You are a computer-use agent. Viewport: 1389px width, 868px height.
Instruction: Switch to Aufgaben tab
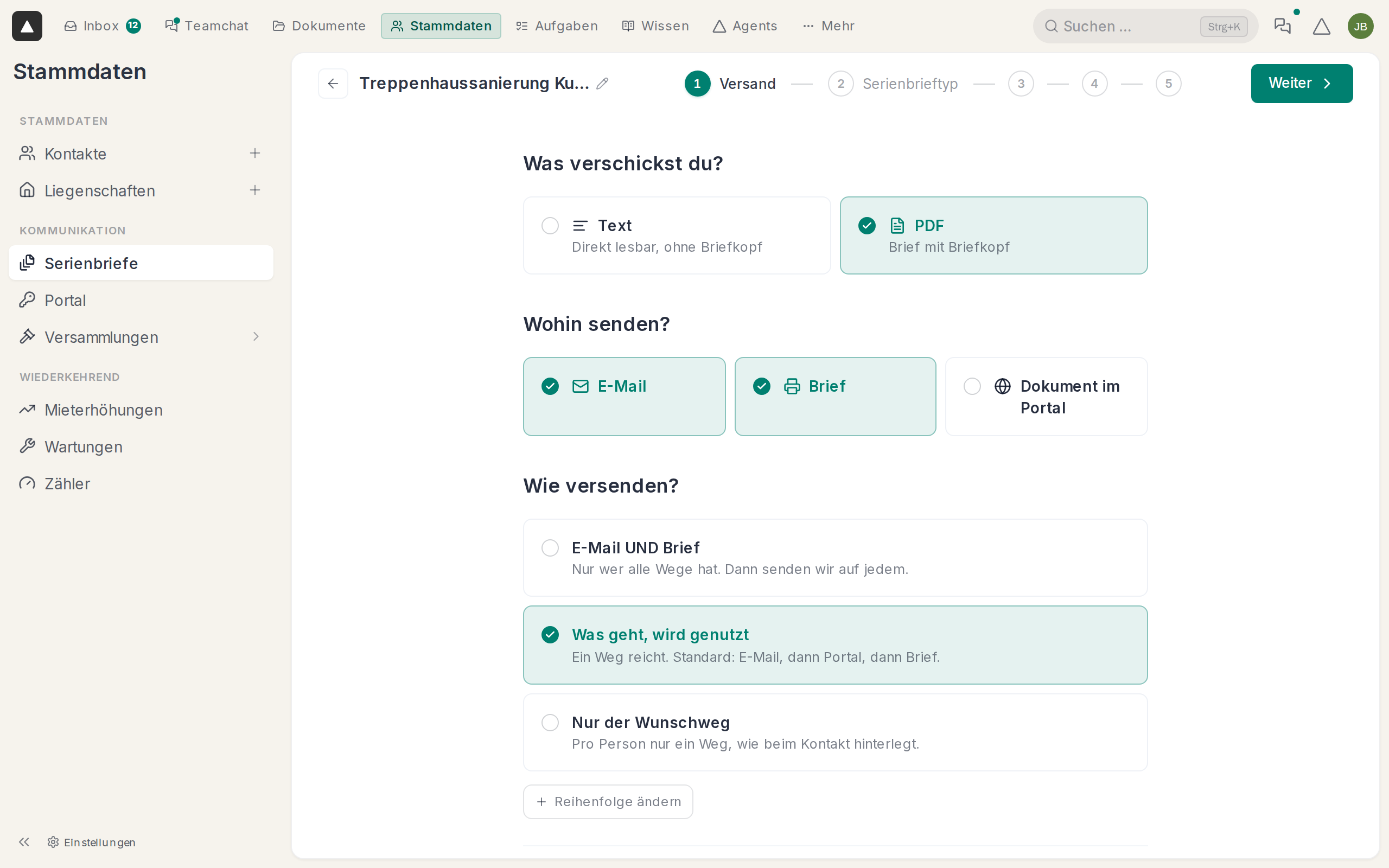tap(557, 26)
